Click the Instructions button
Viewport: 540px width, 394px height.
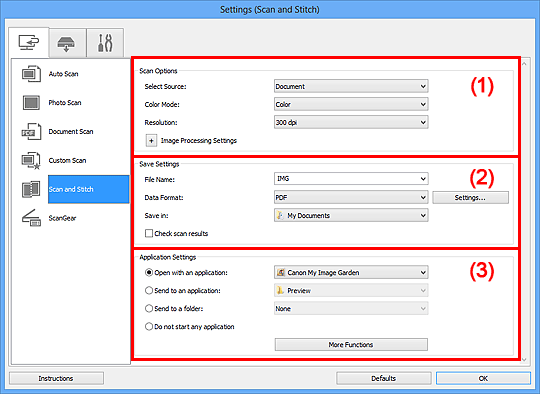[x=56, y=379]
